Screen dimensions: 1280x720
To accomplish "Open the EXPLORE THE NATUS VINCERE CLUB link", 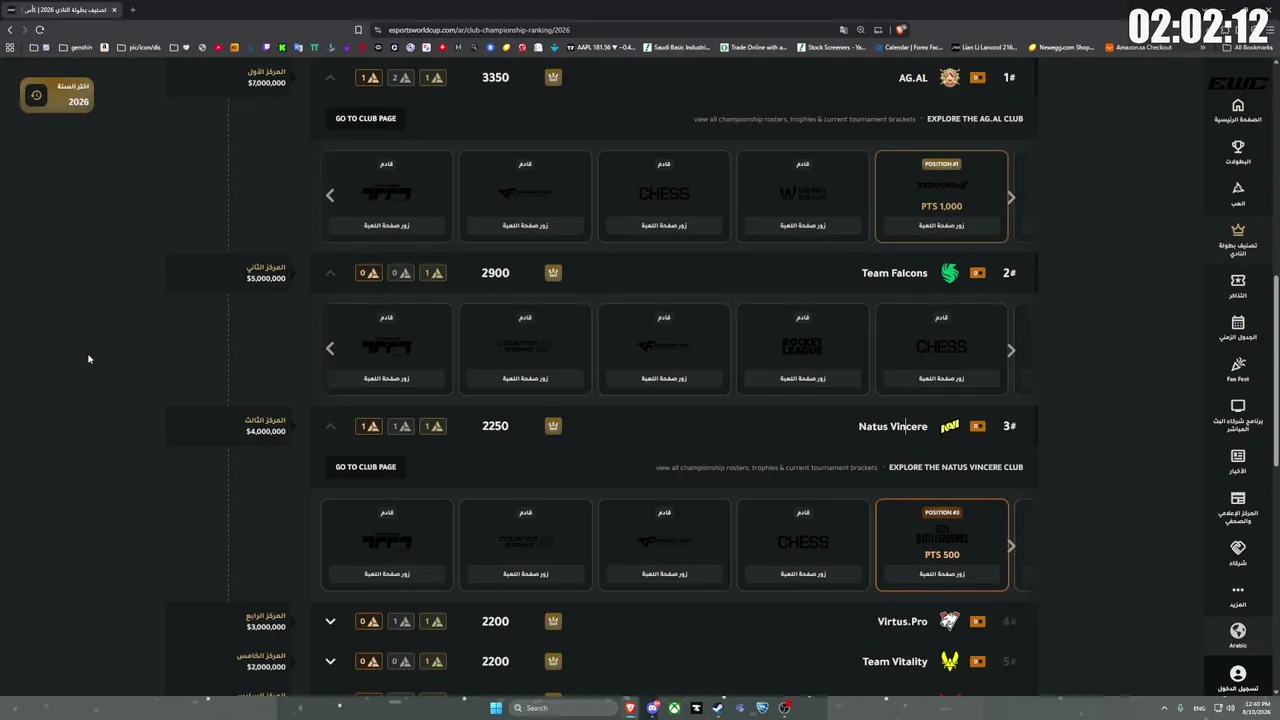I will click(956, 467).
